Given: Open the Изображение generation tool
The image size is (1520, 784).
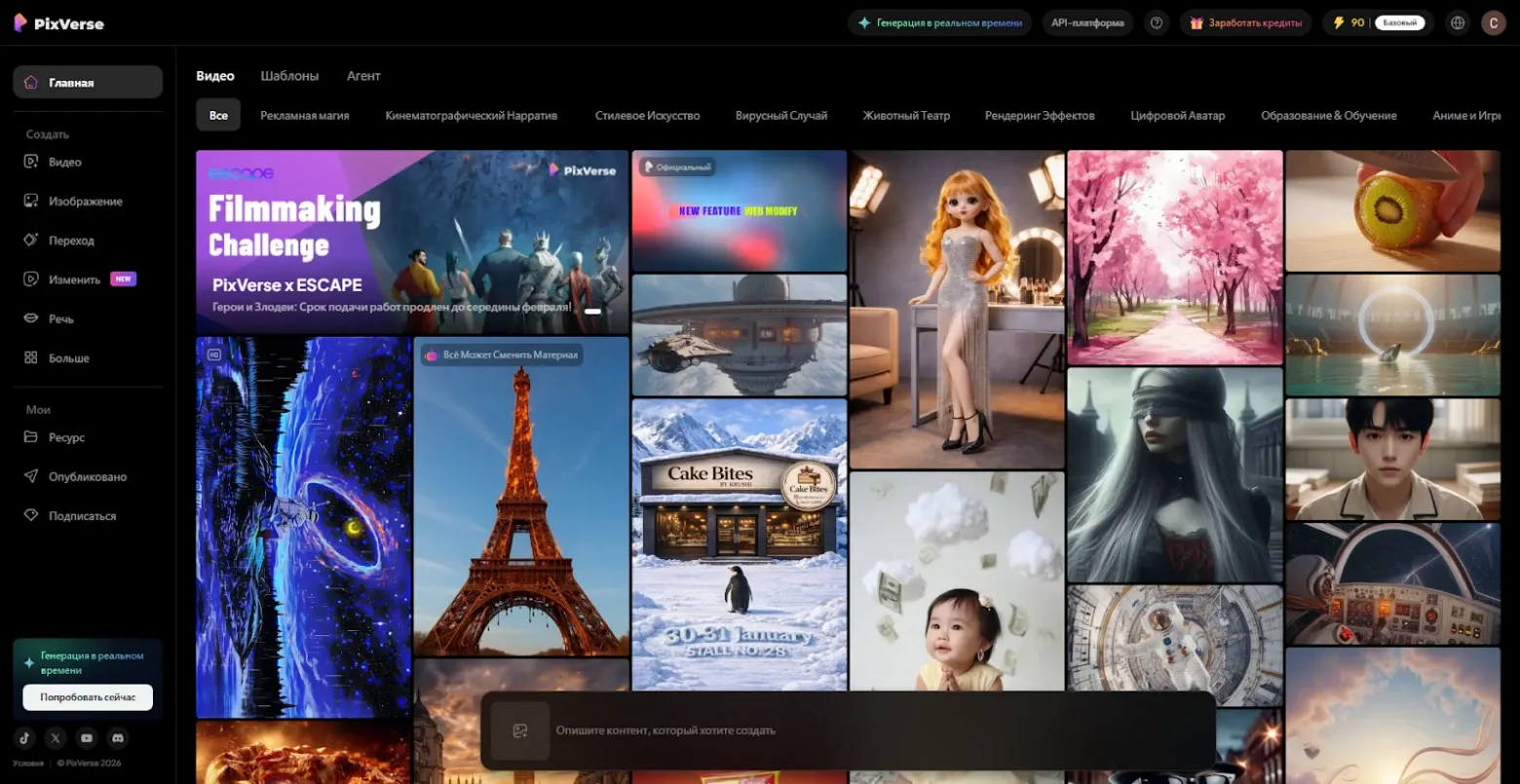Looking at the screenshot, I should point(85,201).
